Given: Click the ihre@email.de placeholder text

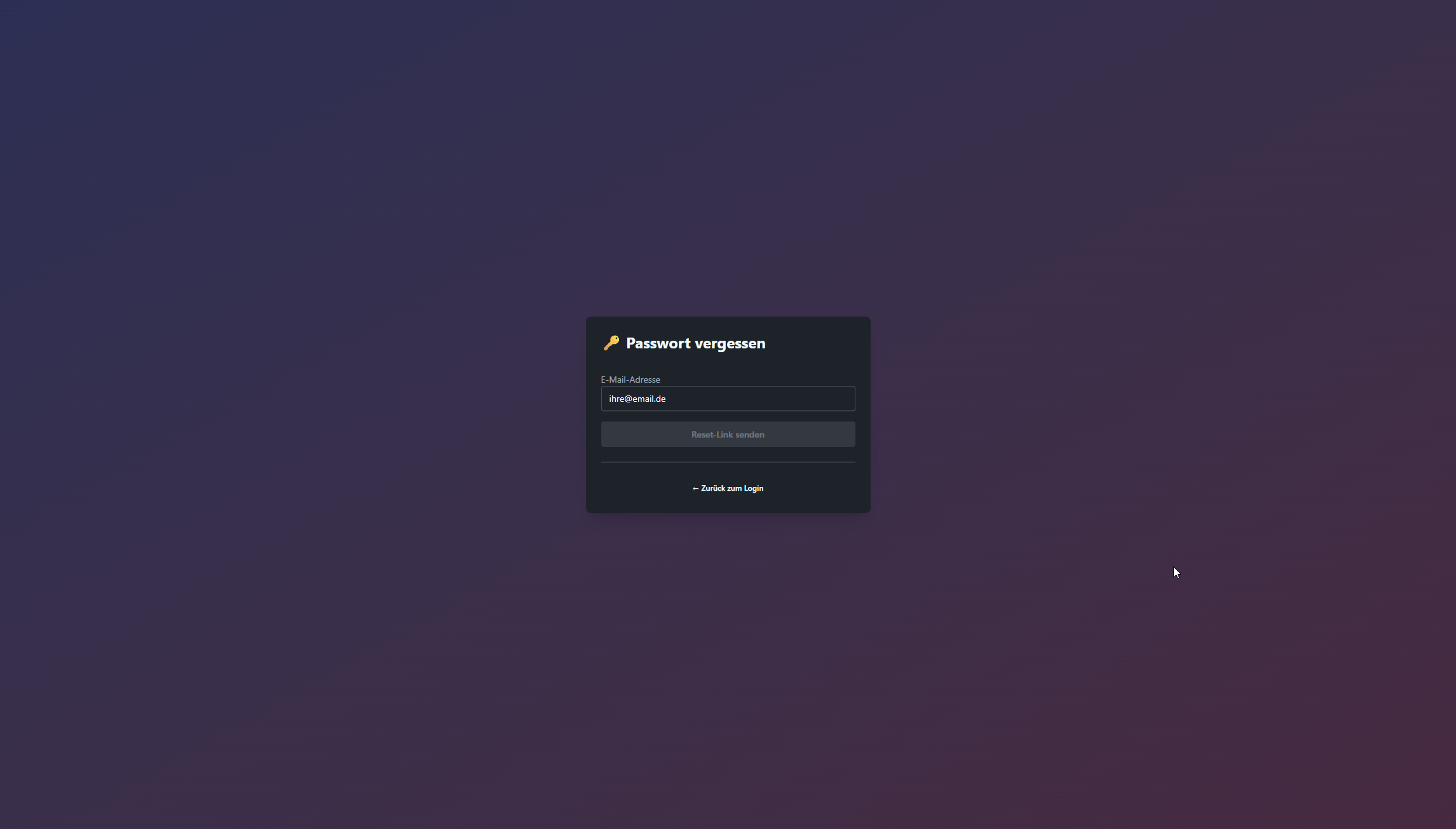Looking at the screenshot, I should tap(637, 399).
